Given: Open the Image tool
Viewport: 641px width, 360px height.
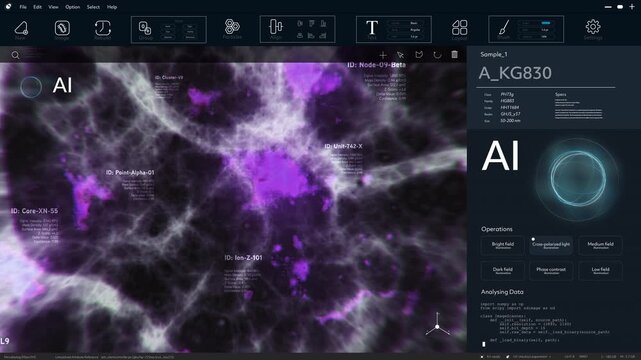Looking at the screenshot, I should click(62, 28).
